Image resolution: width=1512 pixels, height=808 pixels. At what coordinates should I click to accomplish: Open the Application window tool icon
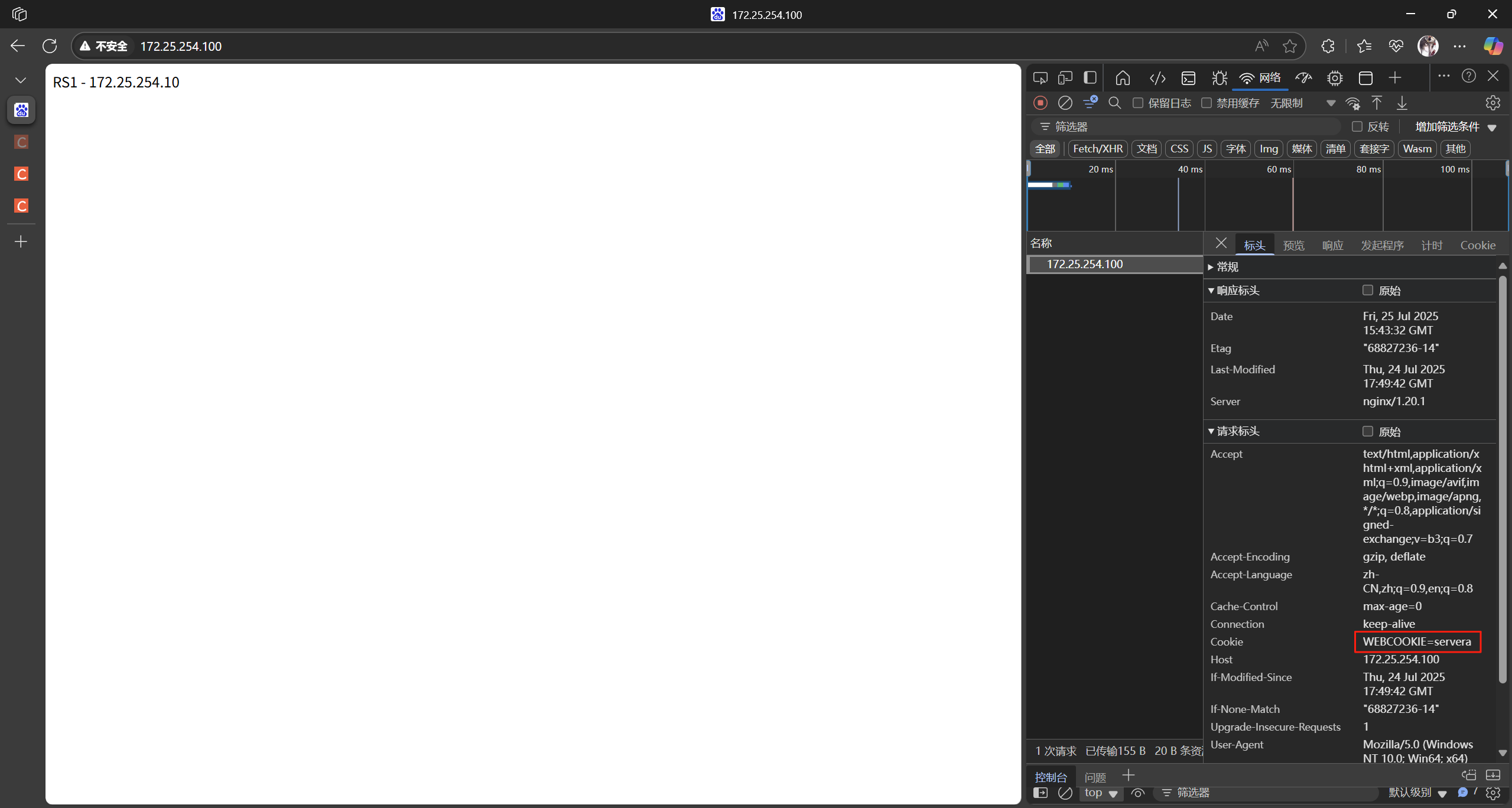pos(1365,78)
